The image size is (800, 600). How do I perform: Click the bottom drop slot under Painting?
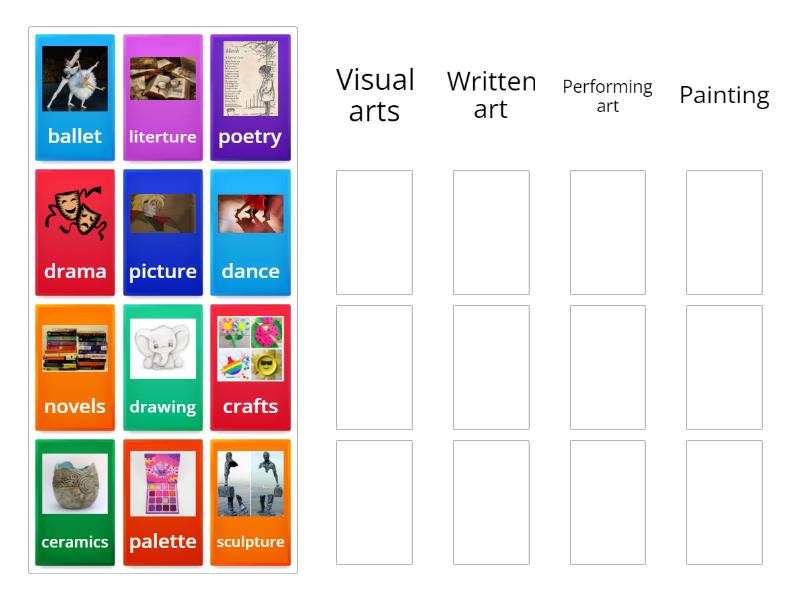point(723,501)
